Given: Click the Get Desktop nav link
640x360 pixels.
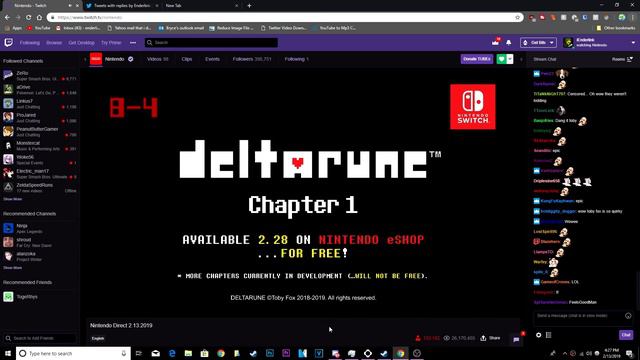Looking at the screenshot, I should pos(81,43).
